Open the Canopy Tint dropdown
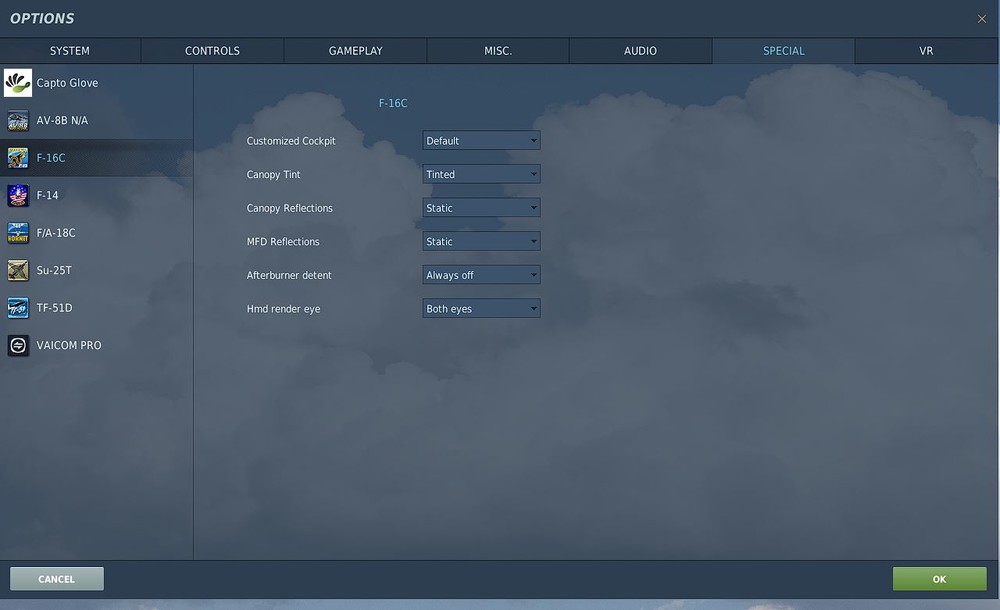The image size is (1000, 610). 482,174
